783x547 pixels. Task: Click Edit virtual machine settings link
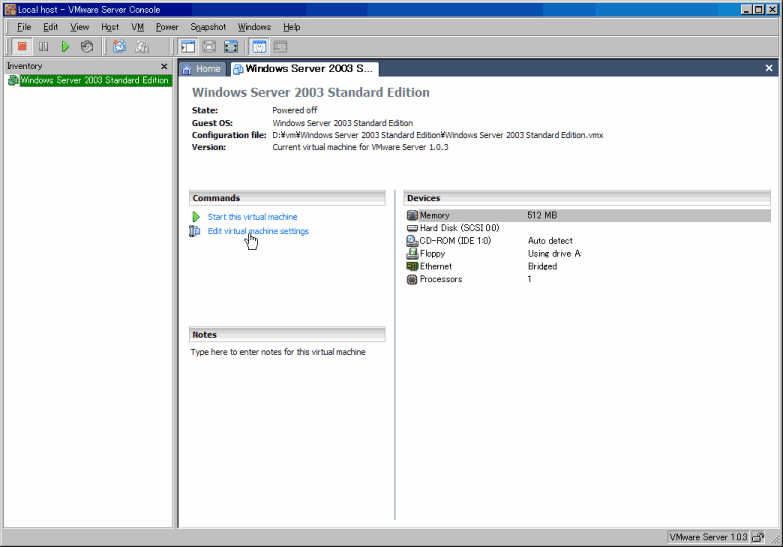[258, 231]
